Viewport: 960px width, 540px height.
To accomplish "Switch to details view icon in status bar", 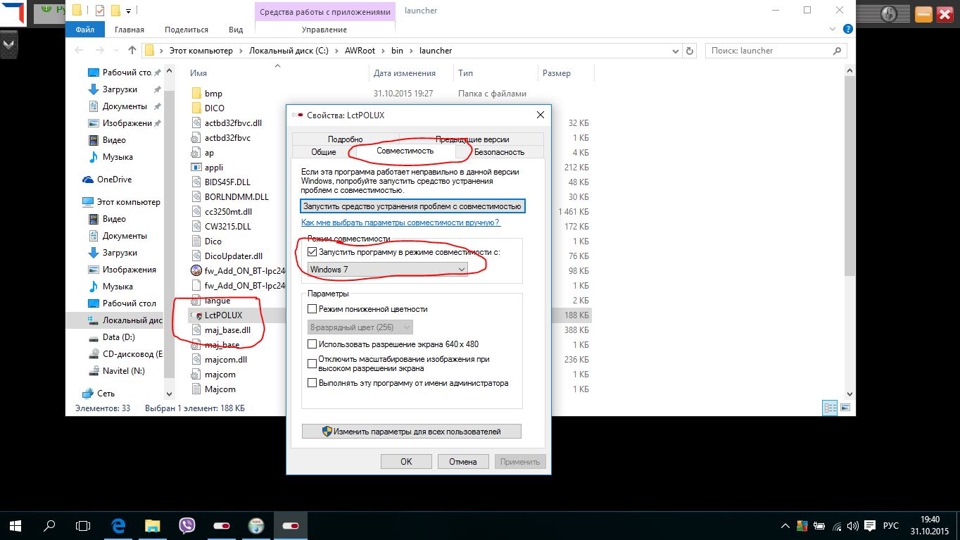I will coord(830,408).
